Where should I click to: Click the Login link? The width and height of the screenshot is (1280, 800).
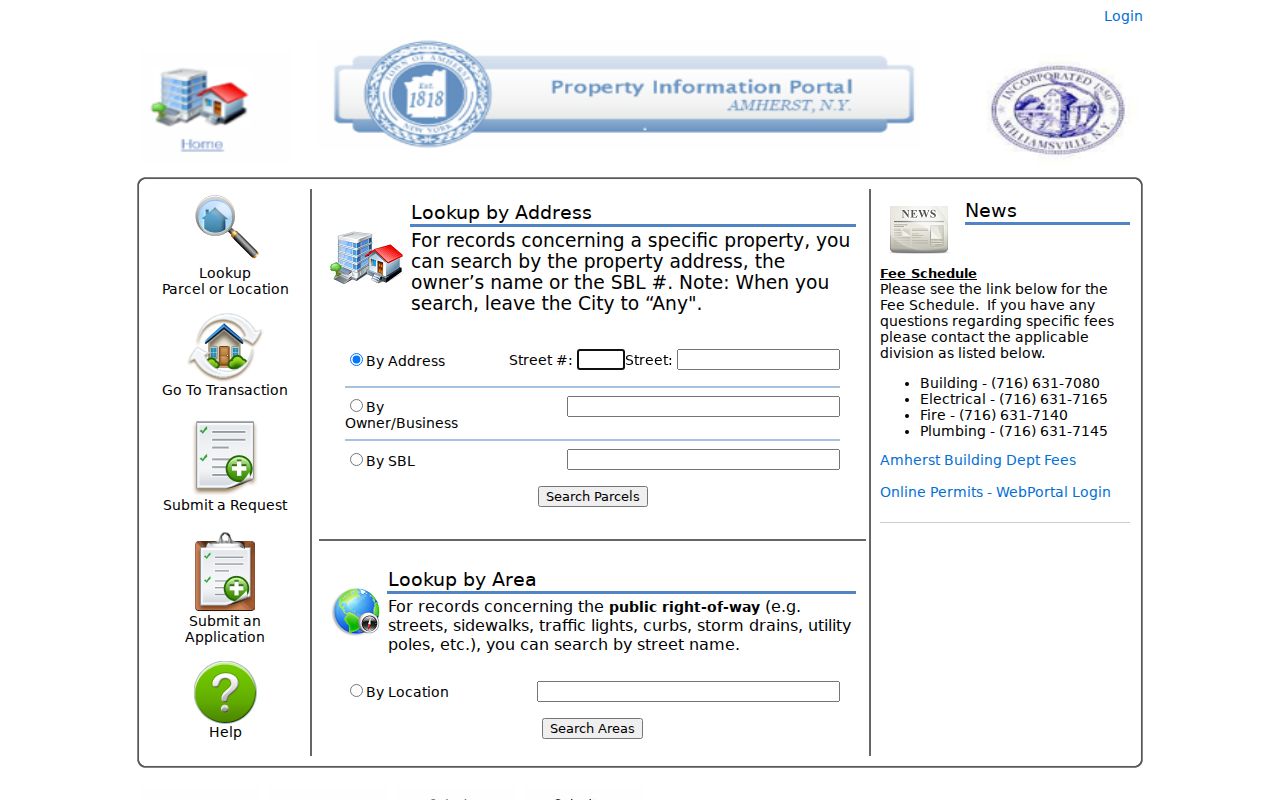1123,16
